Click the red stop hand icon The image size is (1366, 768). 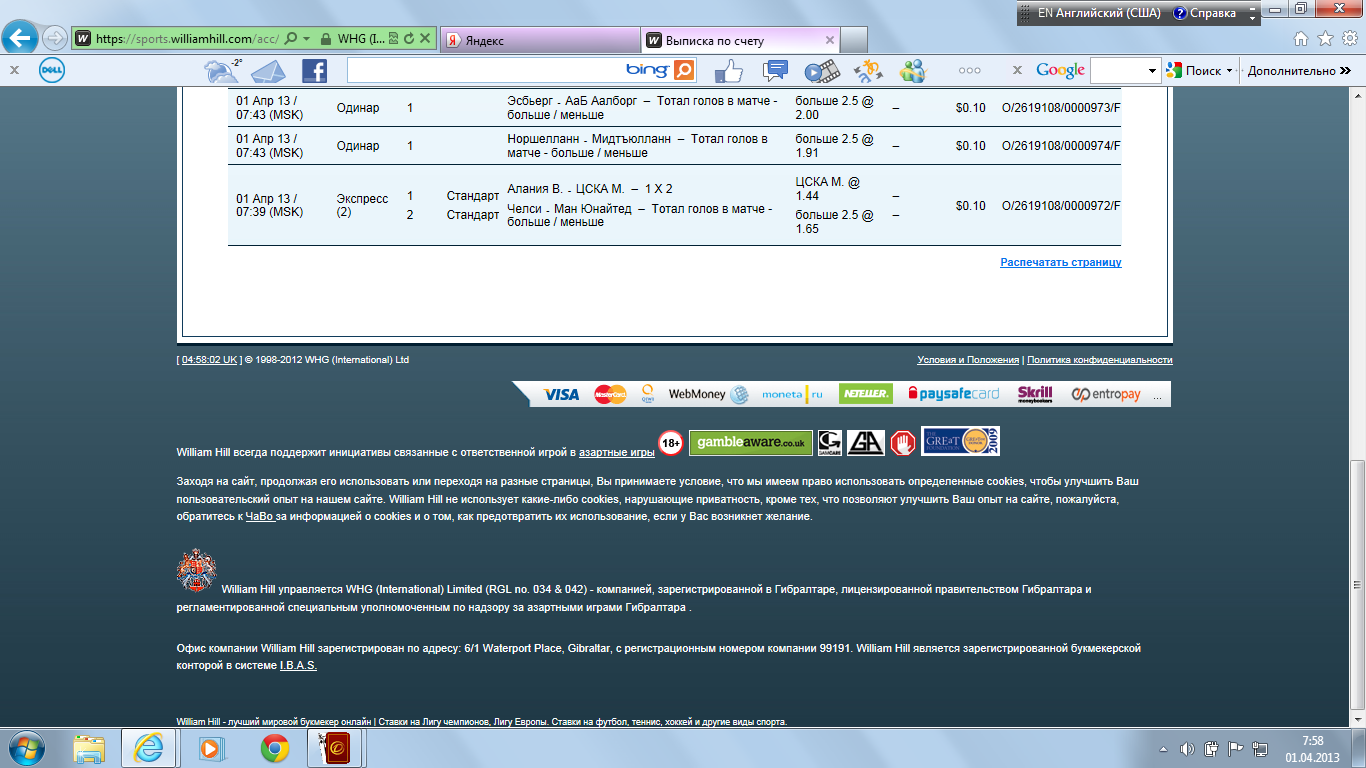(x=903, y=442)
